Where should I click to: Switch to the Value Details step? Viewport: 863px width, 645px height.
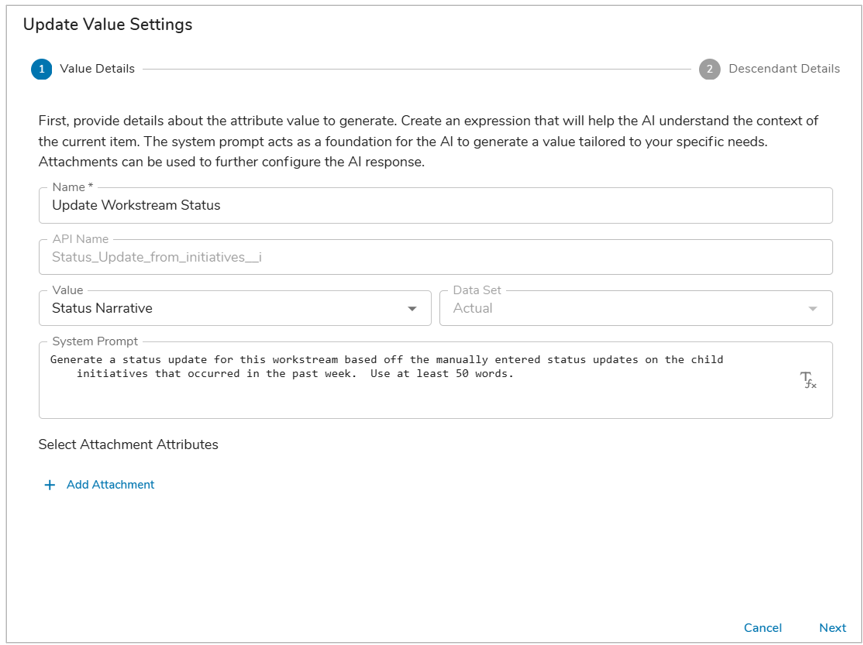pyautogui.click(x=97, y=69)
